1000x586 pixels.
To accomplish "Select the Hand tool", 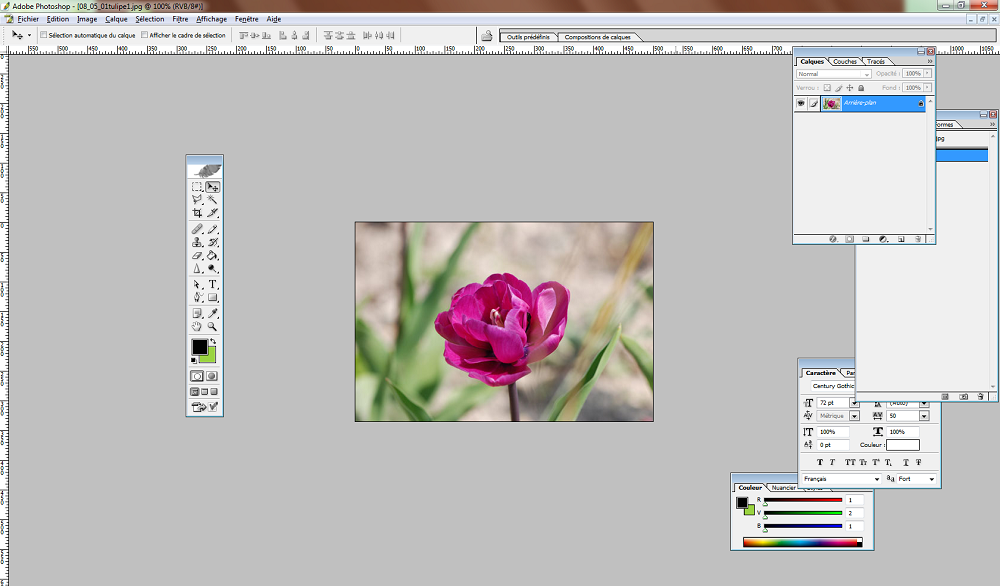I will pyautogui.click(x=197, y=326).
